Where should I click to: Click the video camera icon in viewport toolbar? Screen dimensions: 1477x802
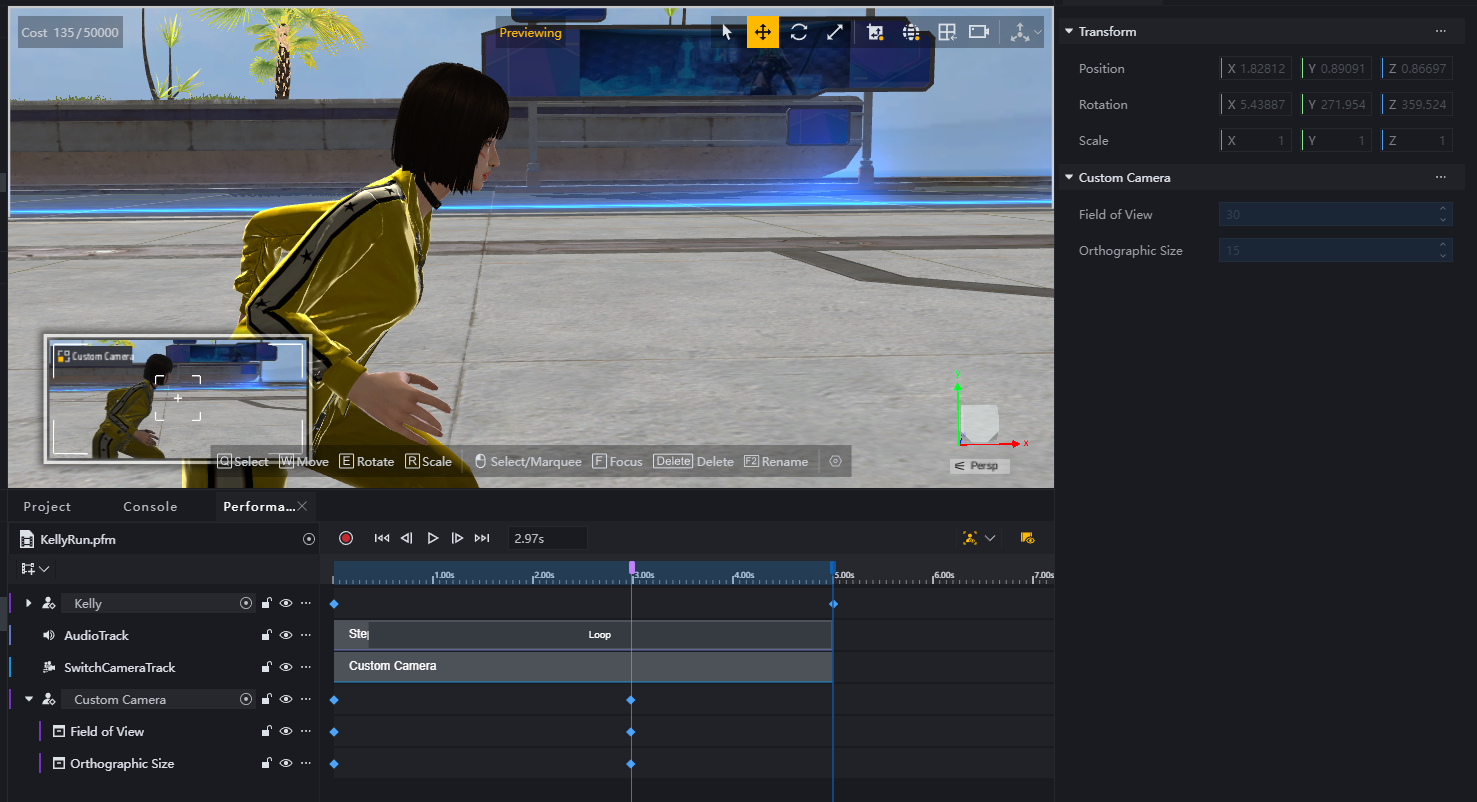tap(979, 32)
